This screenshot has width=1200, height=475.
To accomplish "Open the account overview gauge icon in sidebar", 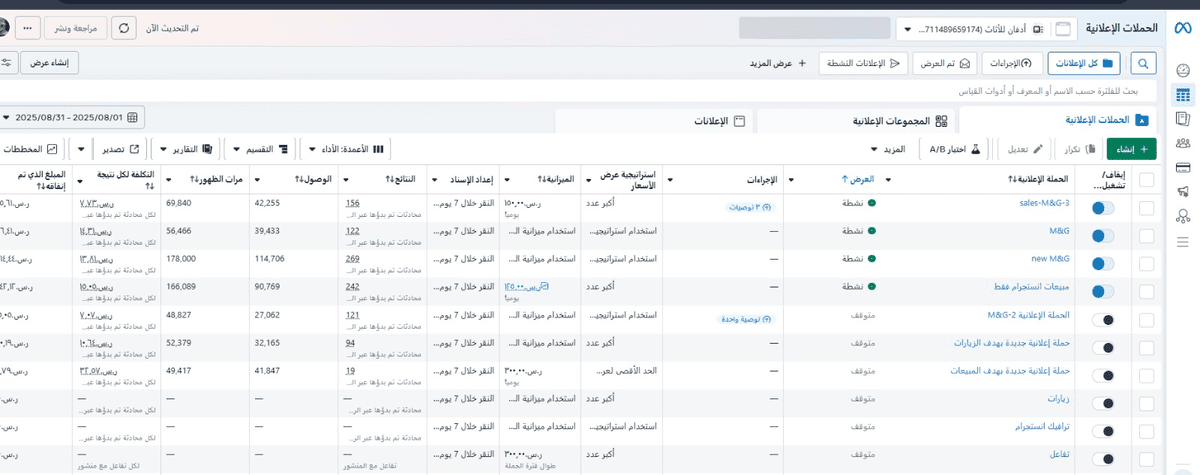I will click(1183, 70).
